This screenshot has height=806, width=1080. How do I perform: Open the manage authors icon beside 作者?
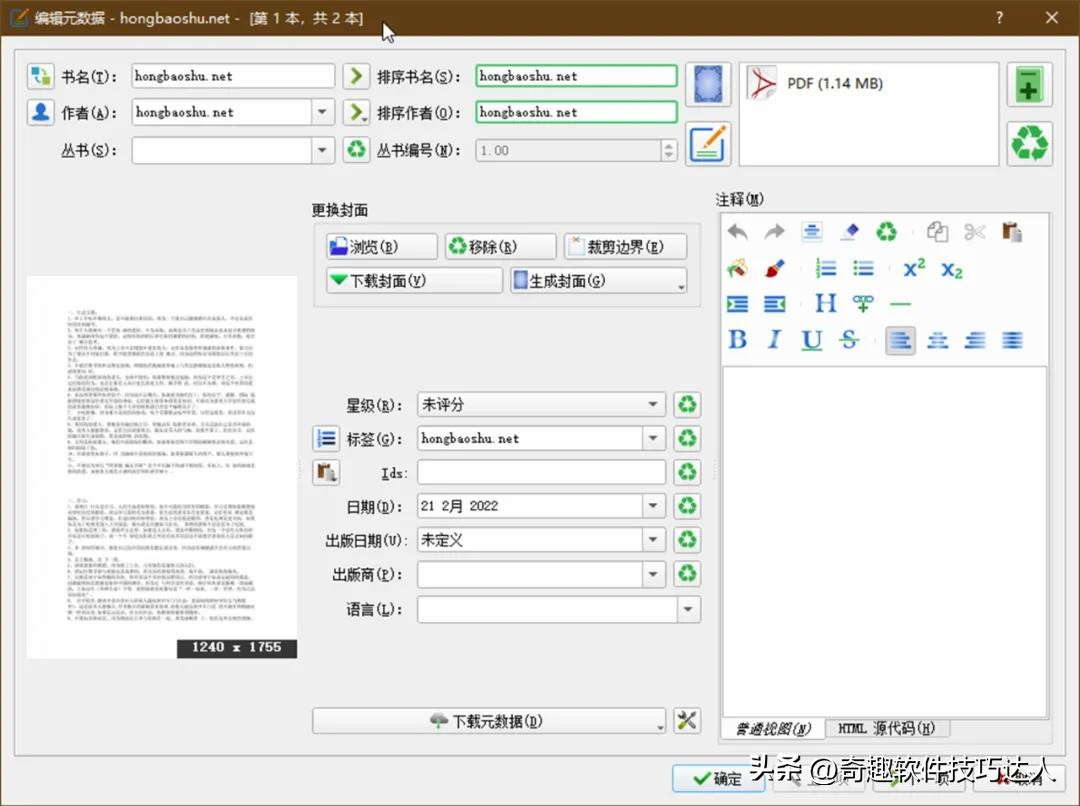tap(40, 113)
